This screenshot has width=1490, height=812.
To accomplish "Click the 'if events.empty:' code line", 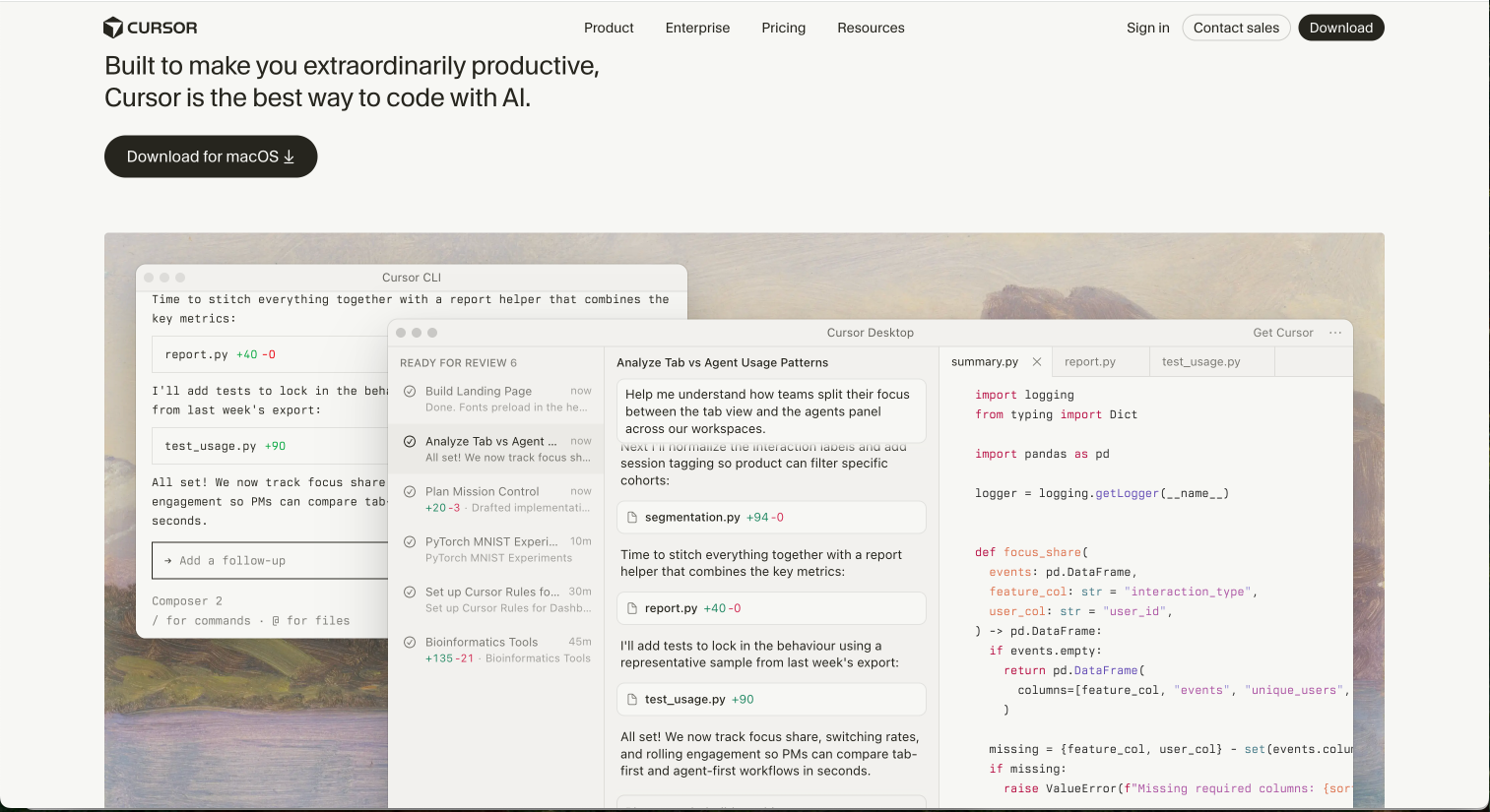I will point(1045,651).
